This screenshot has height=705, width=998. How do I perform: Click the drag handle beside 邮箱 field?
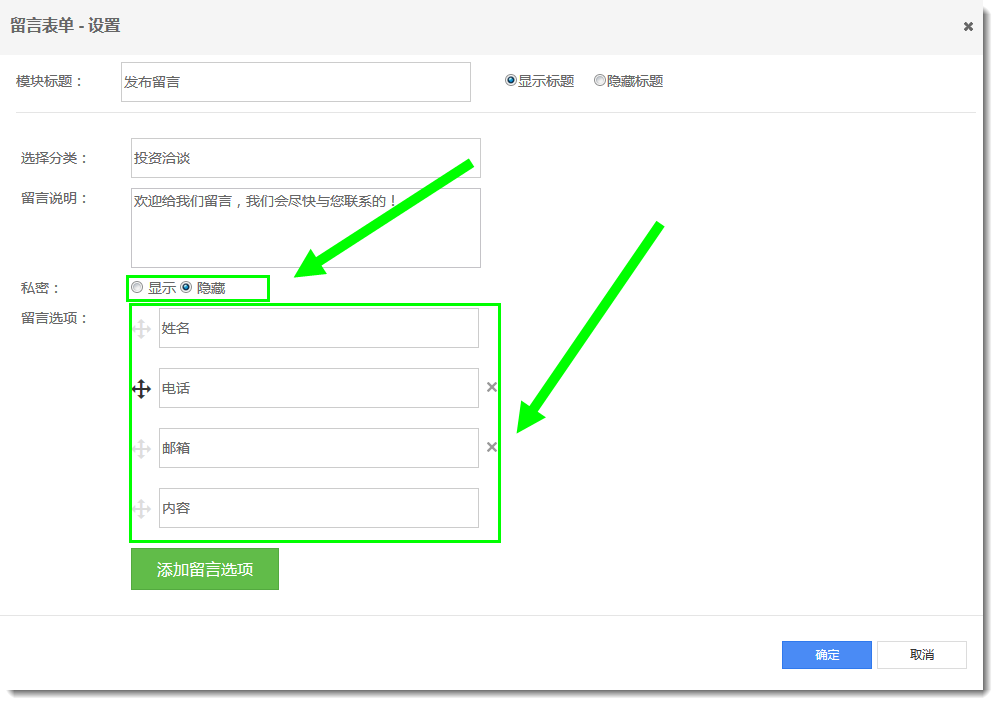(141, 449)
